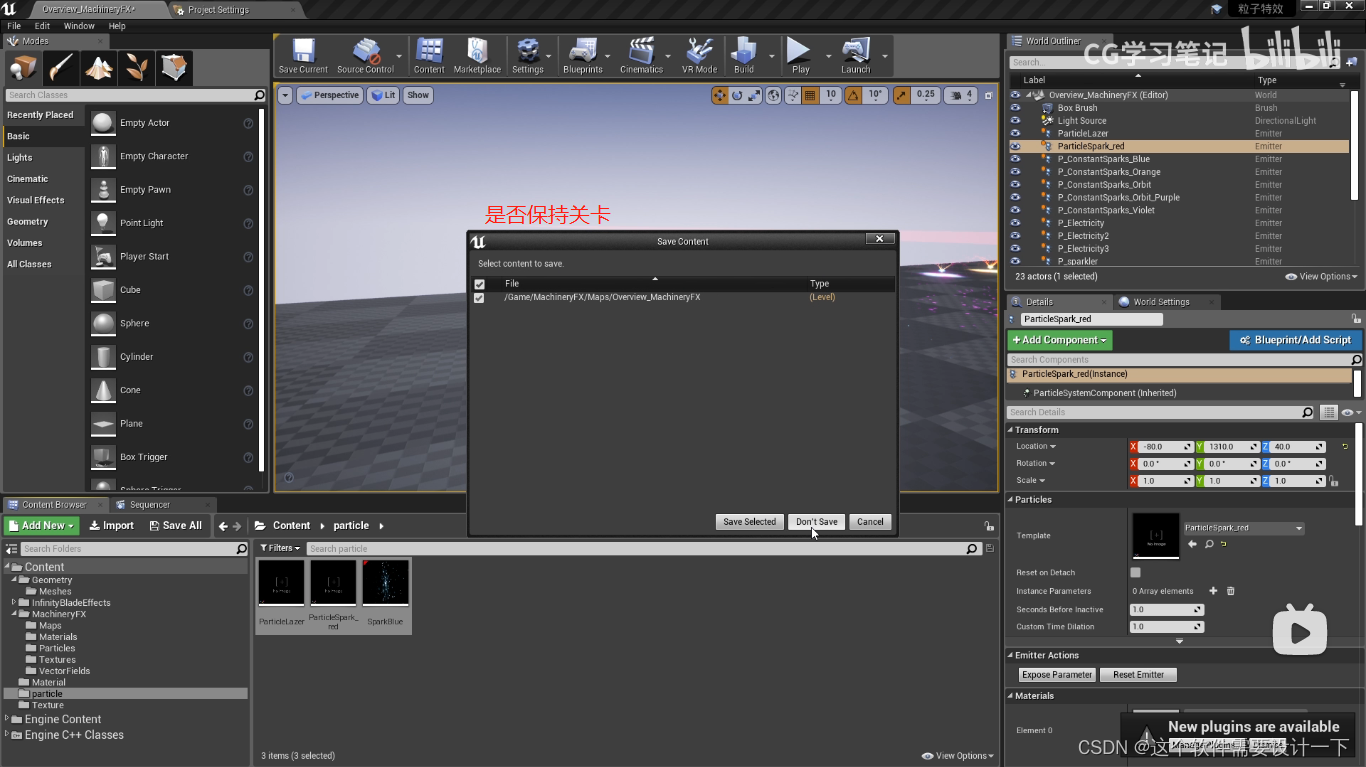This screenshot has height=767, width=1366.
Task: Clear Instance Parameters array with trash icon
Action: click(1231, 591)
